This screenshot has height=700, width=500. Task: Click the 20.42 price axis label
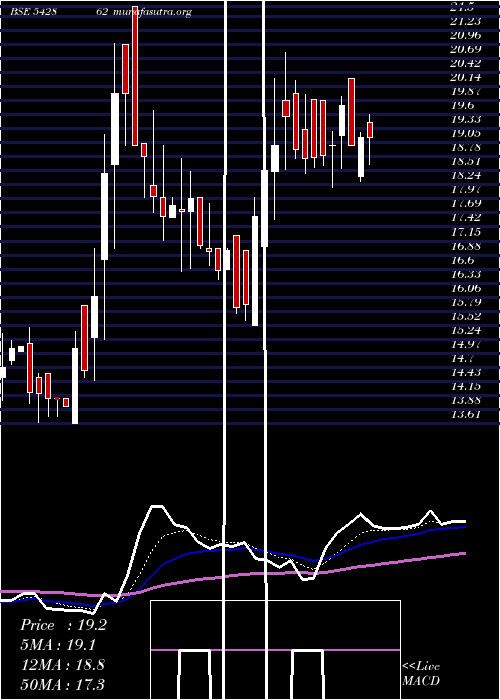tap(466, 63)
